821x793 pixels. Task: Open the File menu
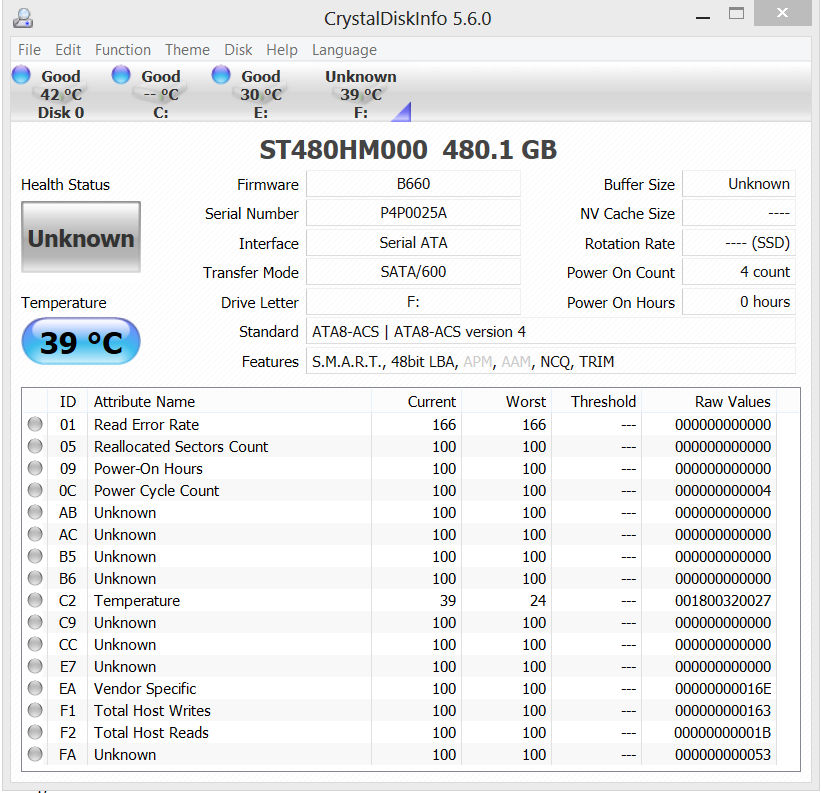point(29,50)
